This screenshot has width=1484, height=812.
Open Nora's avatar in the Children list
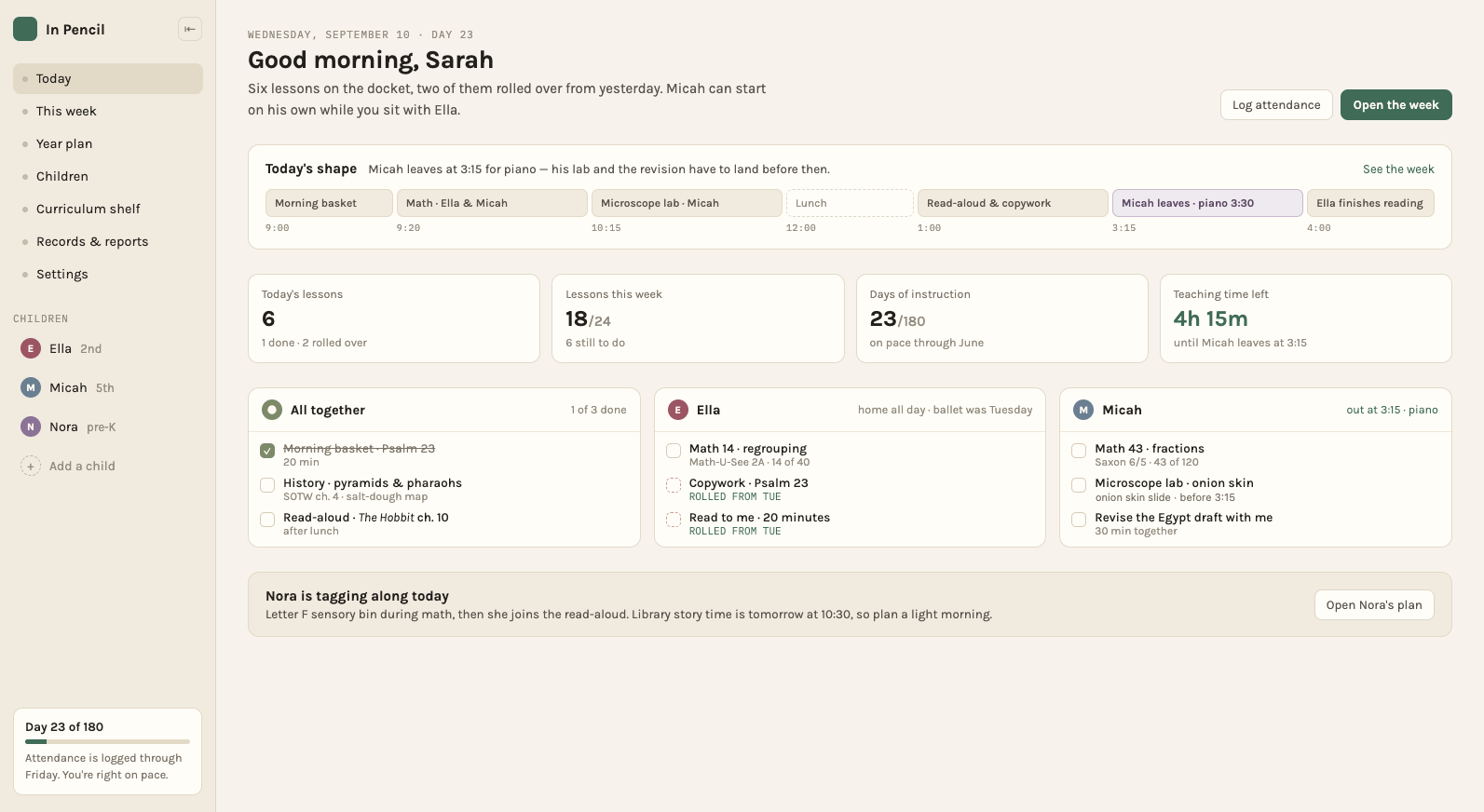coord(31,426)
